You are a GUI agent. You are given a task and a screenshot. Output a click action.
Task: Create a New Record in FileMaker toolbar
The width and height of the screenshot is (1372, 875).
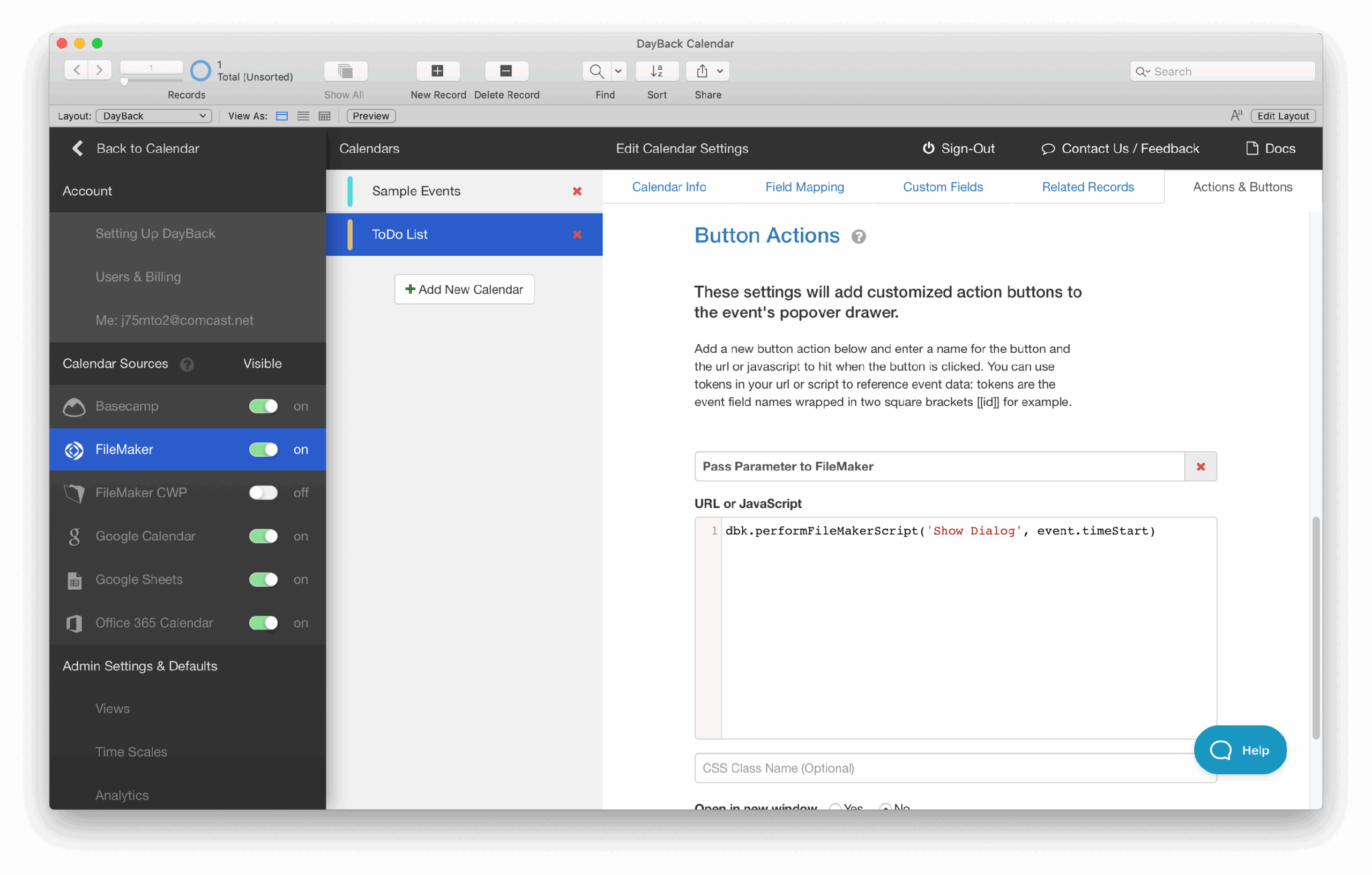coord(437,71)
